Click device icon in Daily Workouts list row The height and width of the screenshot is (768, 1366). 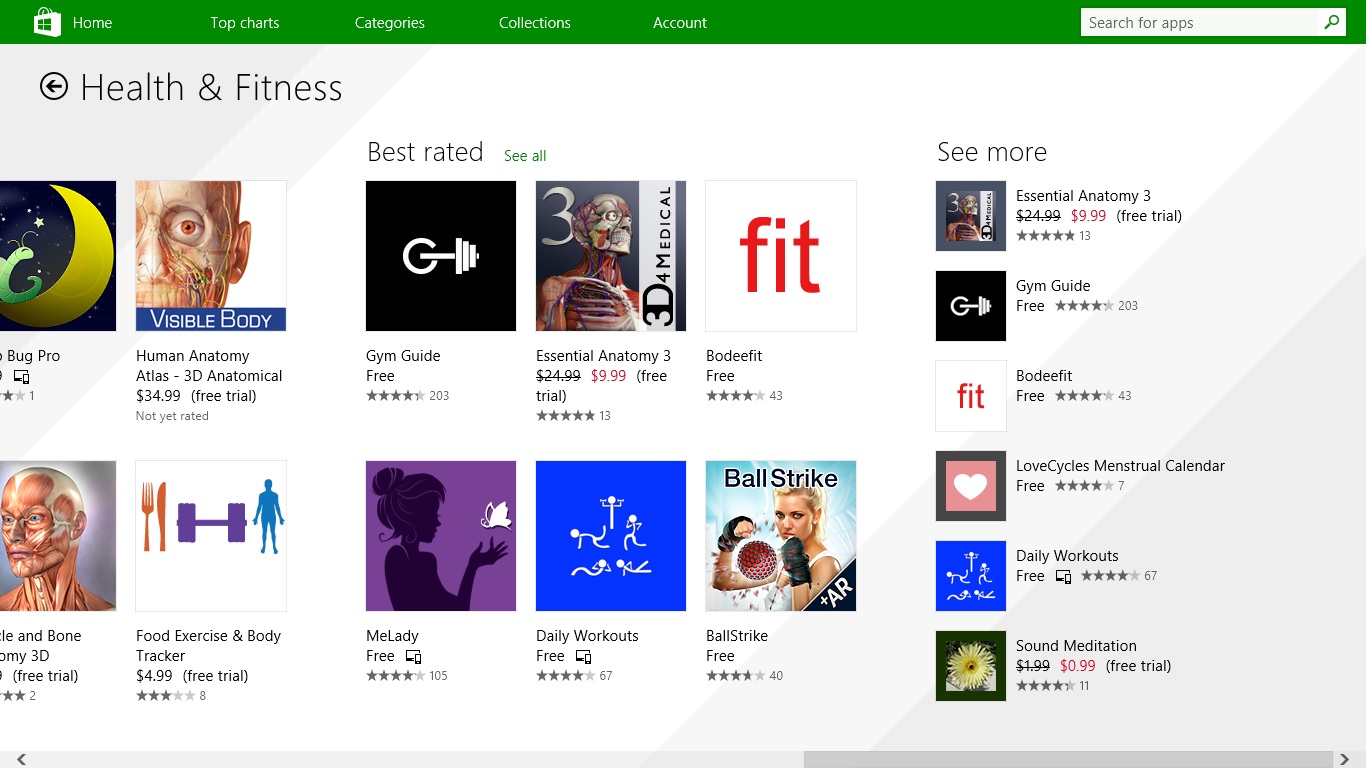1063,577
